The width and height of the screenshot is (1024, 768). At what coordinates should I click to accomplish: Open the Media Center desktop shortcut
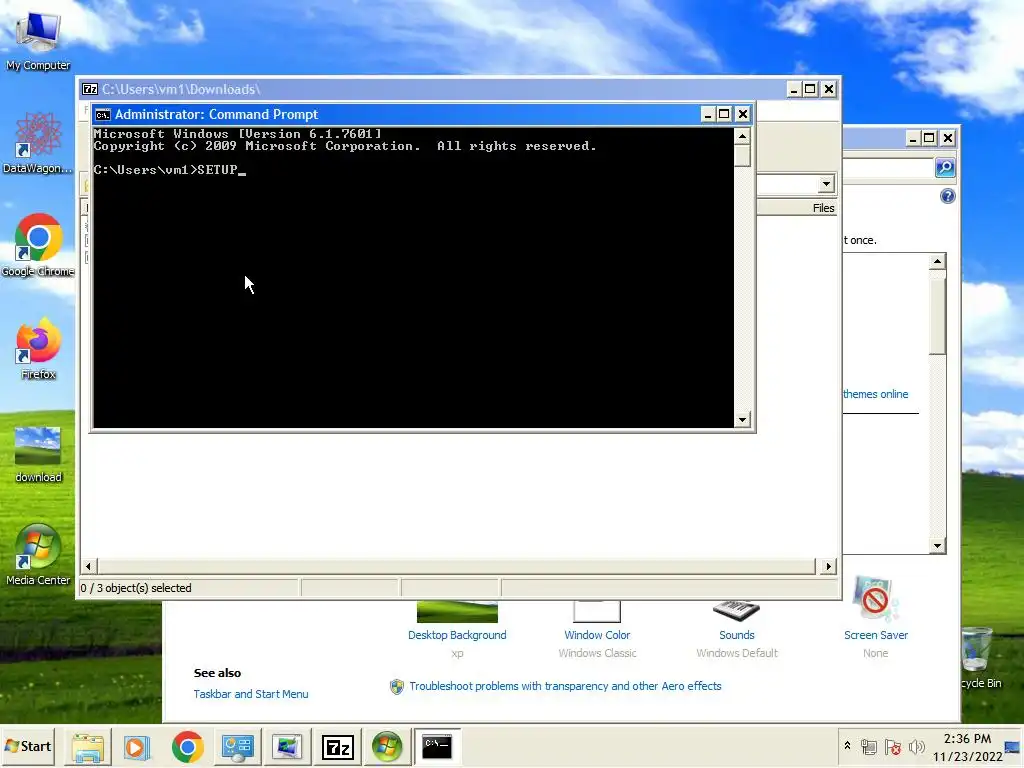point(38,554)
